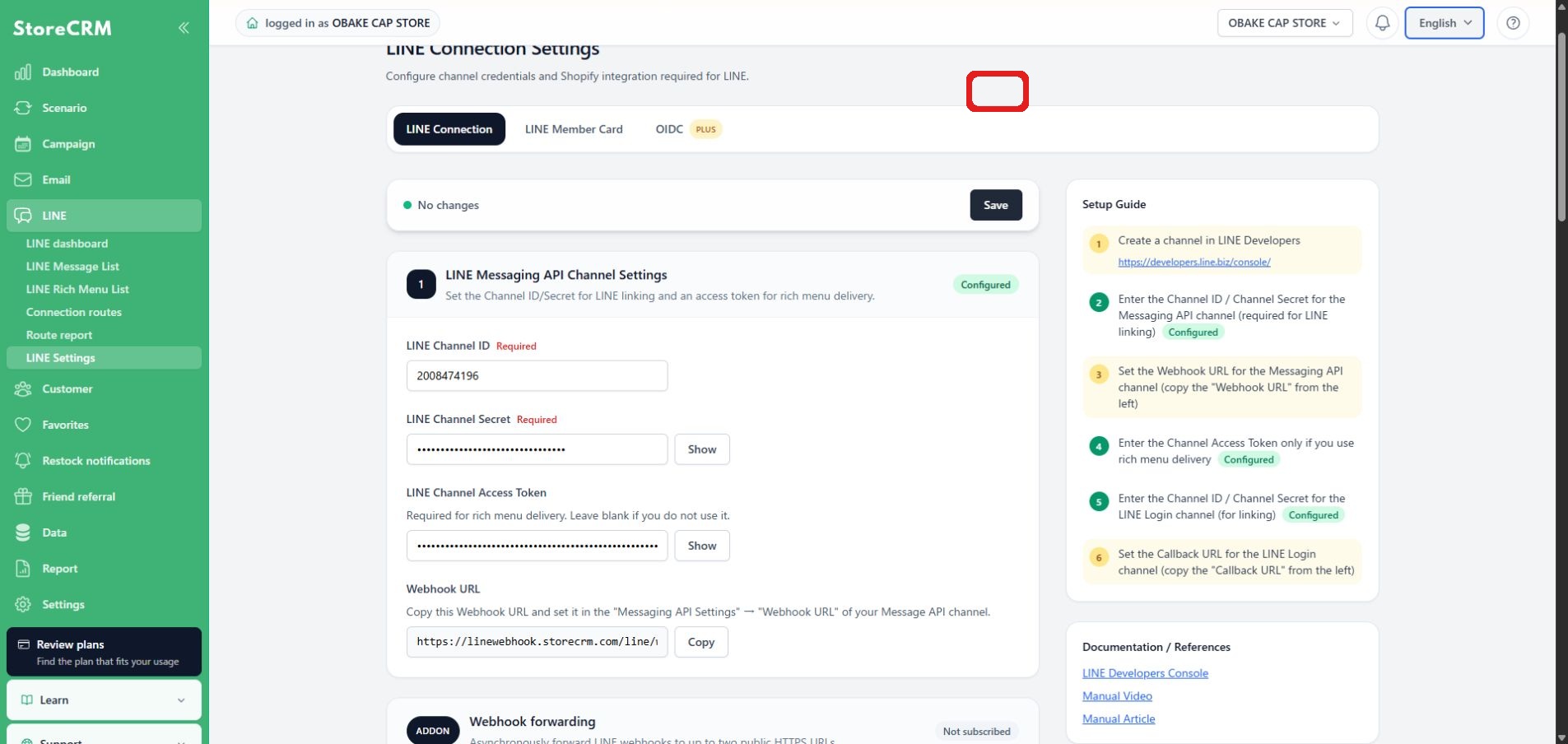
Task: Click the Report document icon
Action: click(23, 569)
